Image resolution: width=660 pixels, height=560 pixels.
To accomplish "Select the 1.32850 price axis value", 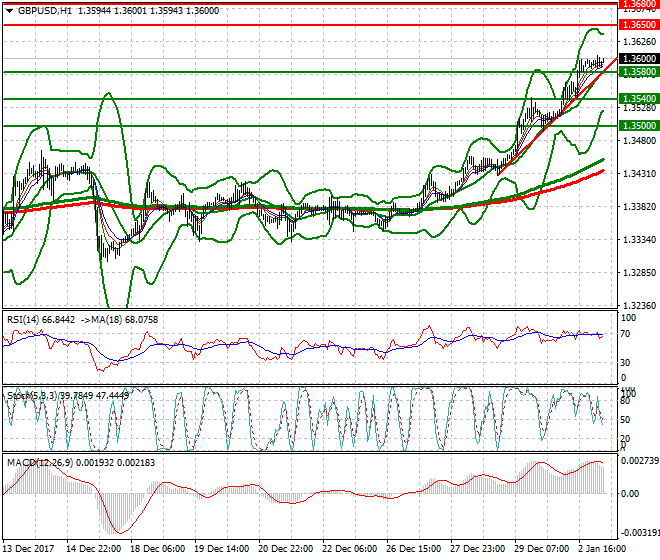I will [x=639, y=272].
